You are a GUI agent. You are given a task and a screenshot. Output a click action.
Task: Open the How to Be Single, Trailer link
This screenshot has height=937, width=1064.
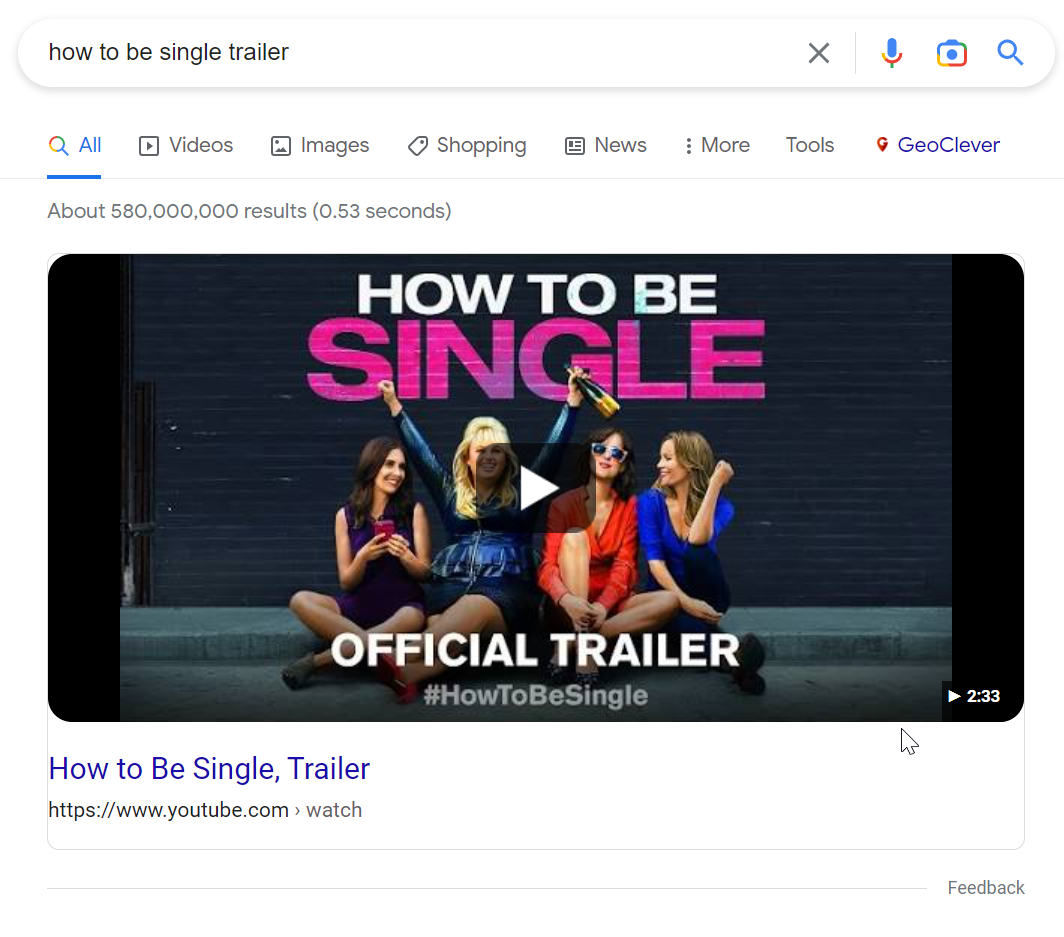(209, 769)
